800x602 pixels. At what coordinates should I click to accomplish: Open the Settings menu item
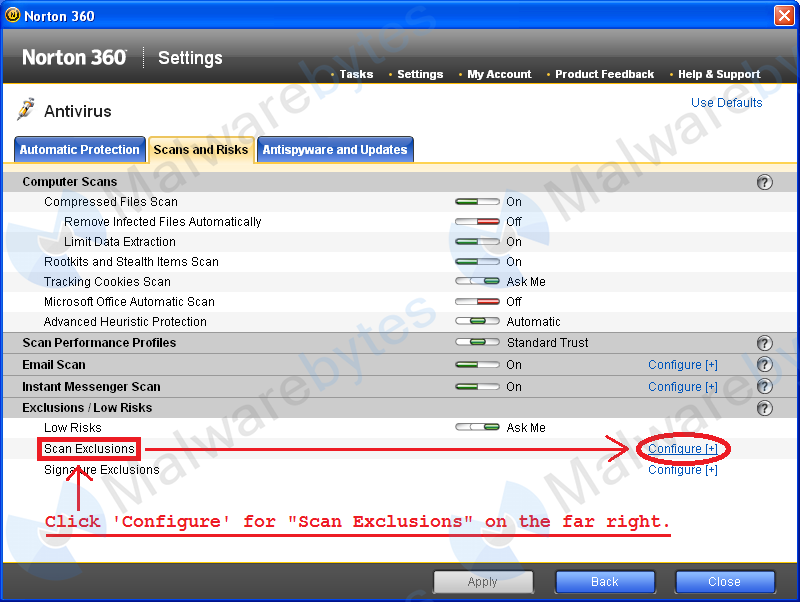pyautogui.click(x=420, y=74)
